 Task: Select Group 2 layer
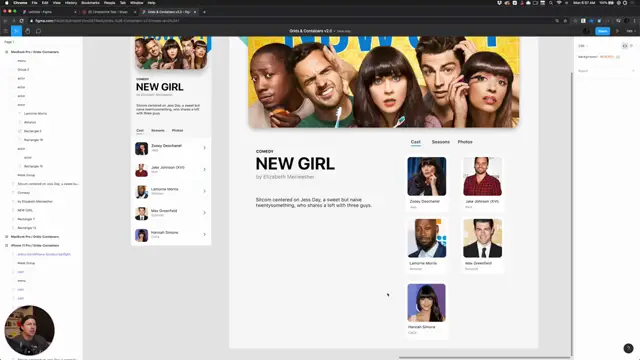pos(23,69)
